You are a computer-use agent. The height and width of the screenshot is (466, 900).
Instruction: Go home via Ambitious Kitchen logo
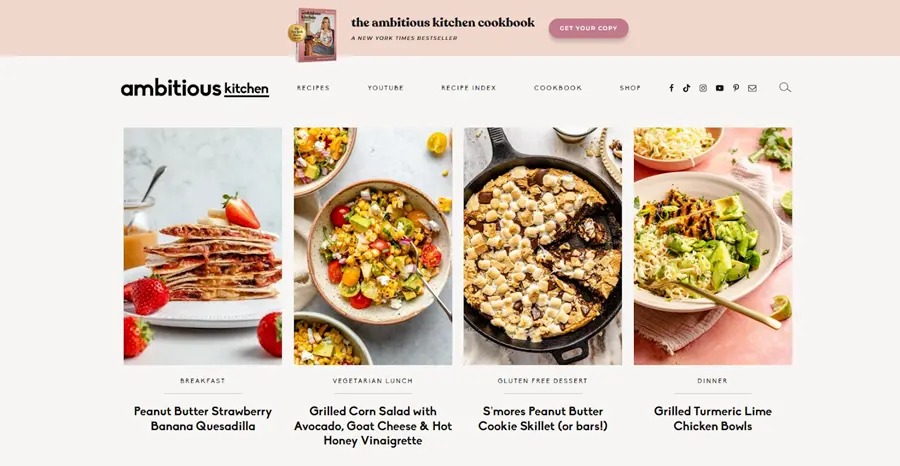pos(195,88)
